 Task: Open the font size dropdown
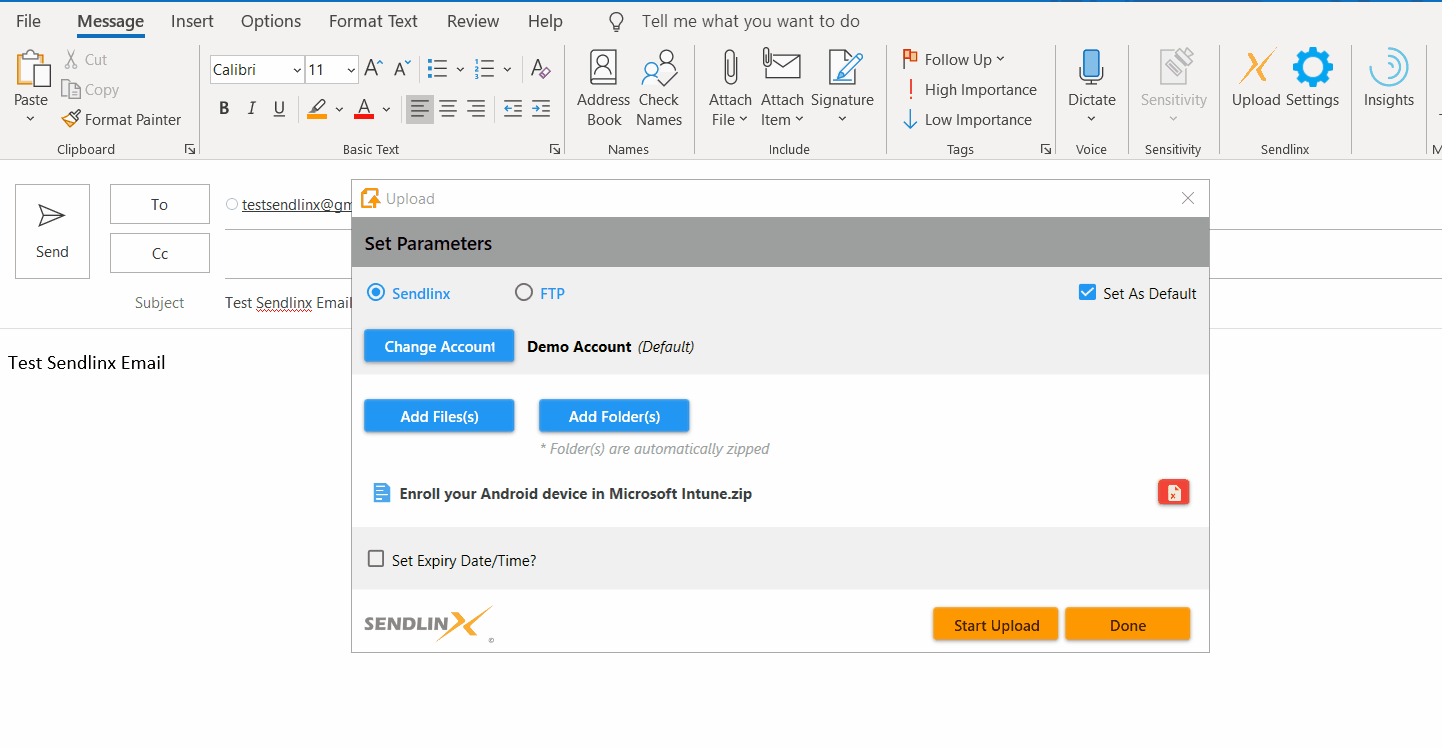pos(351,70)
